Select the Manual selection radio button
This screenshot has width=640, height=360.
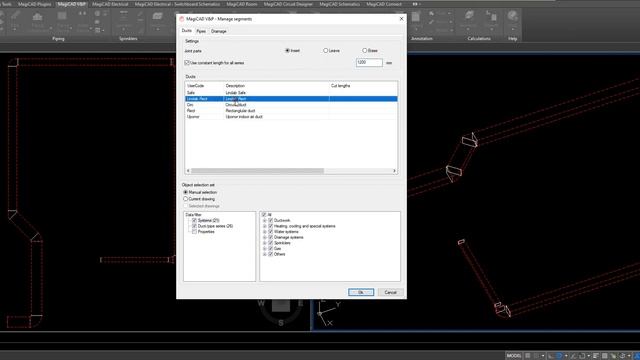[x=186, y=192]
